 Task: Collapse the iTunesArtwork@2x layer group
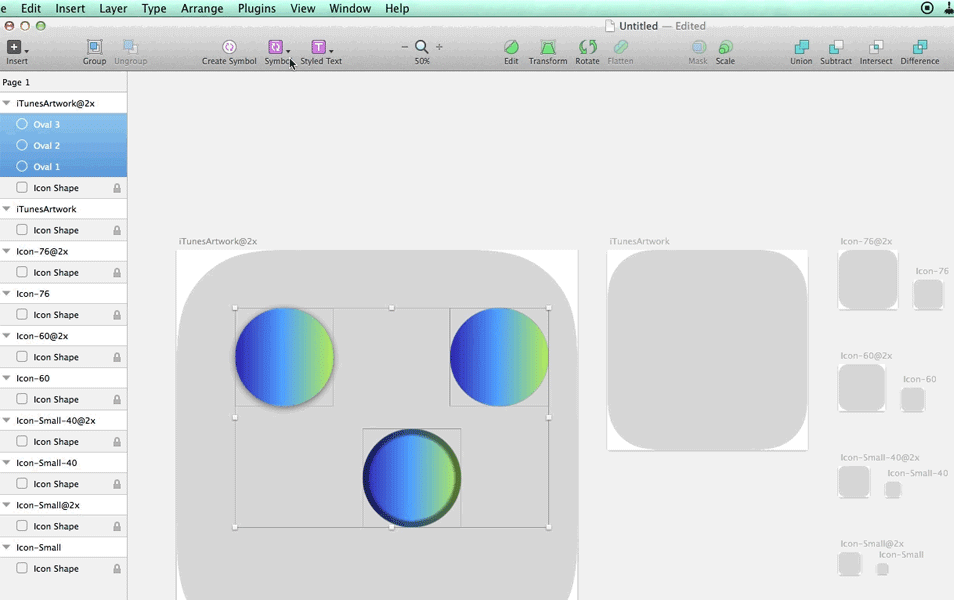coord(8,102)
